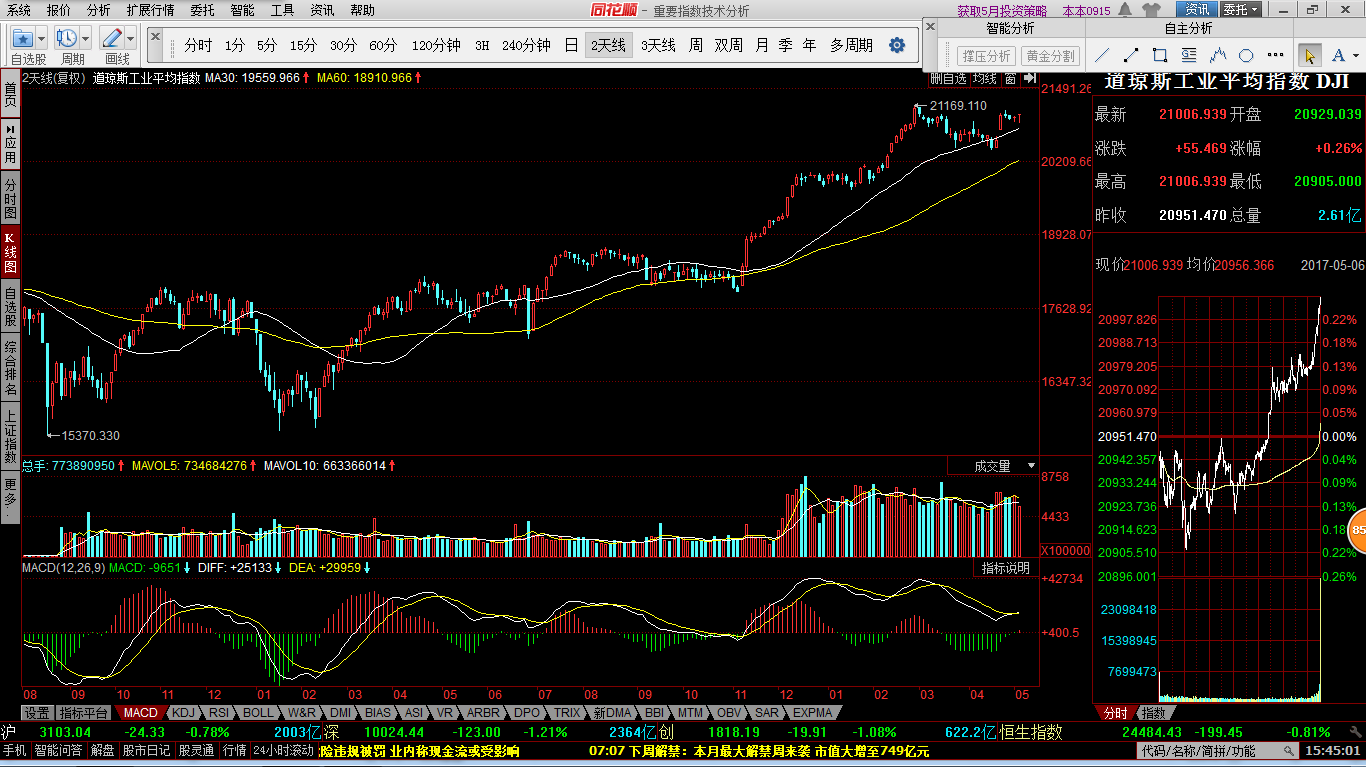Switch to the 指数 tab

click(1153, 713)
